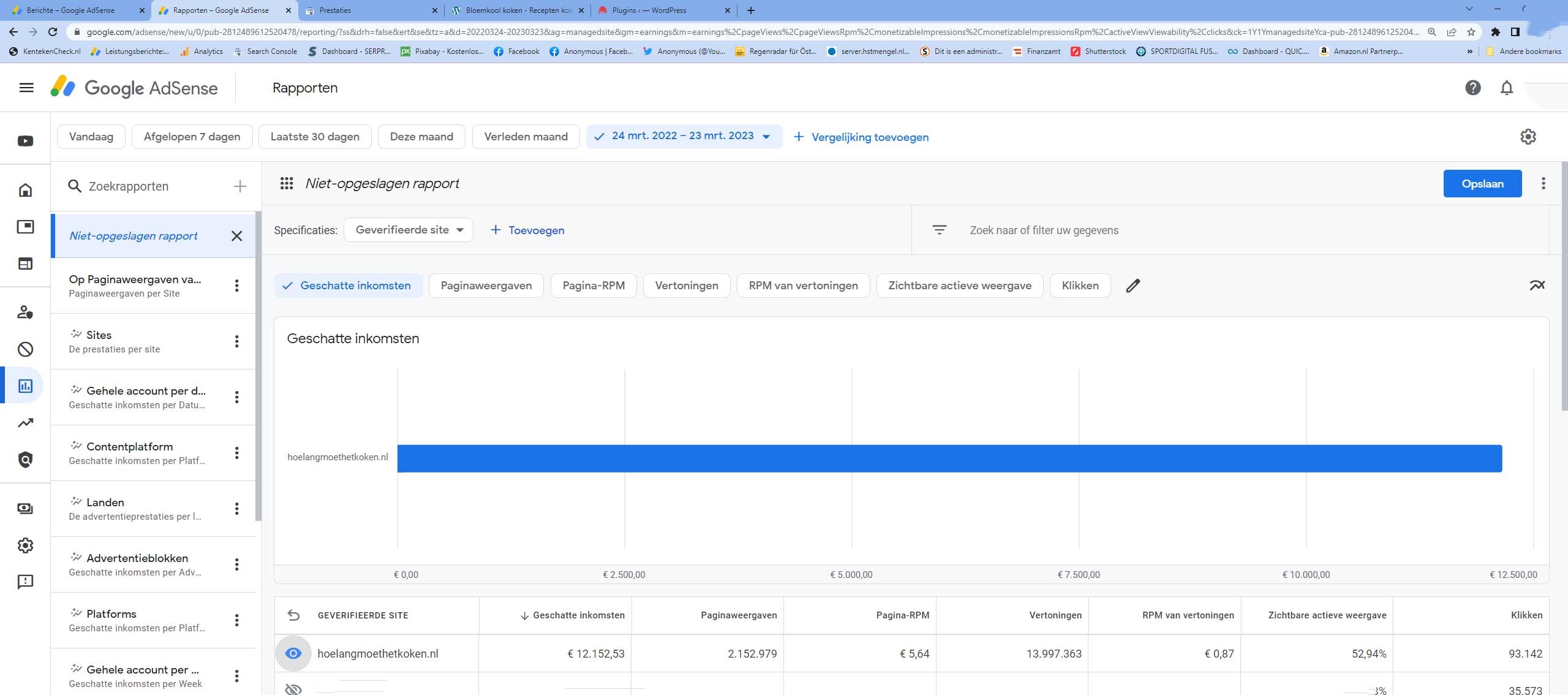Screen dimensions: 1568x695
Task: Open Payments sidebar icon
Action: (x=25, y=508)
